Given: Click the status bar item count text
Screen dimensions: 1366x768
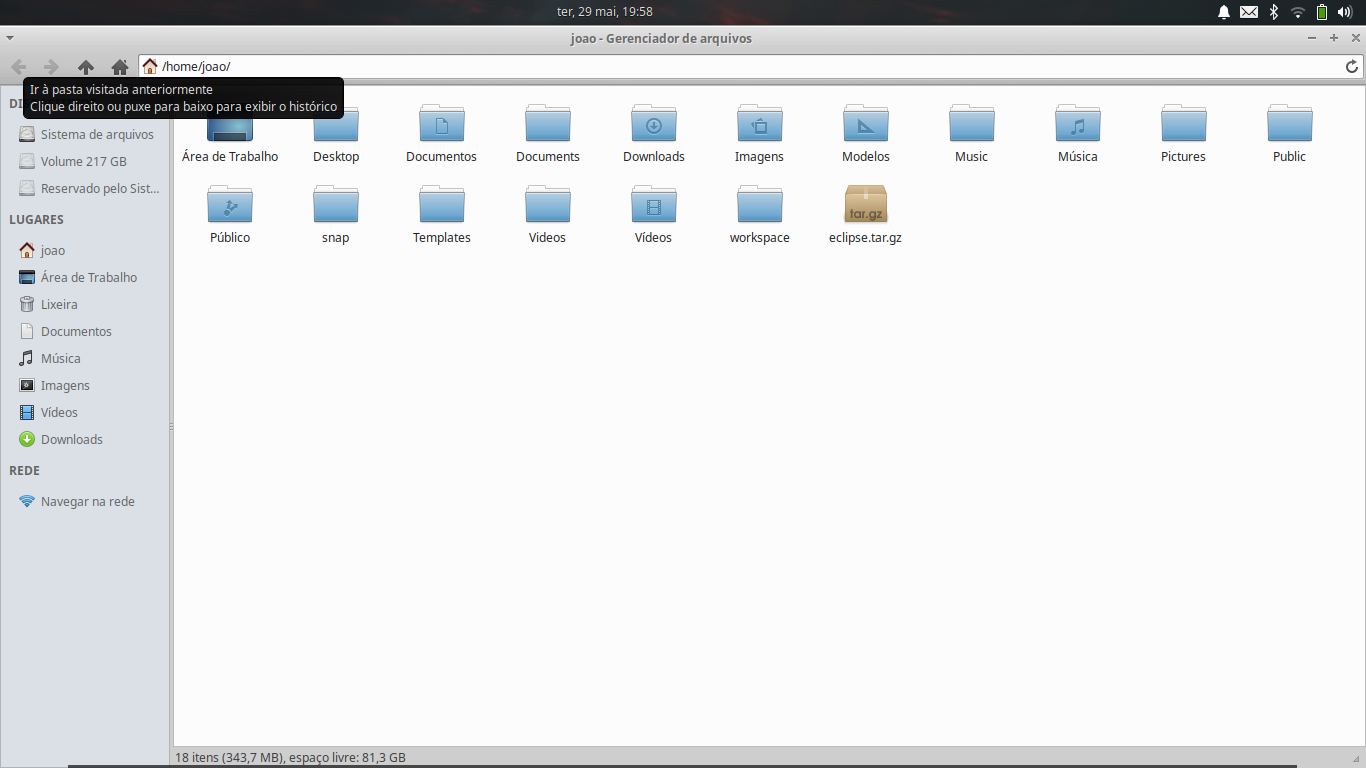Looking at the screenshot, I should tap(291, 758).
